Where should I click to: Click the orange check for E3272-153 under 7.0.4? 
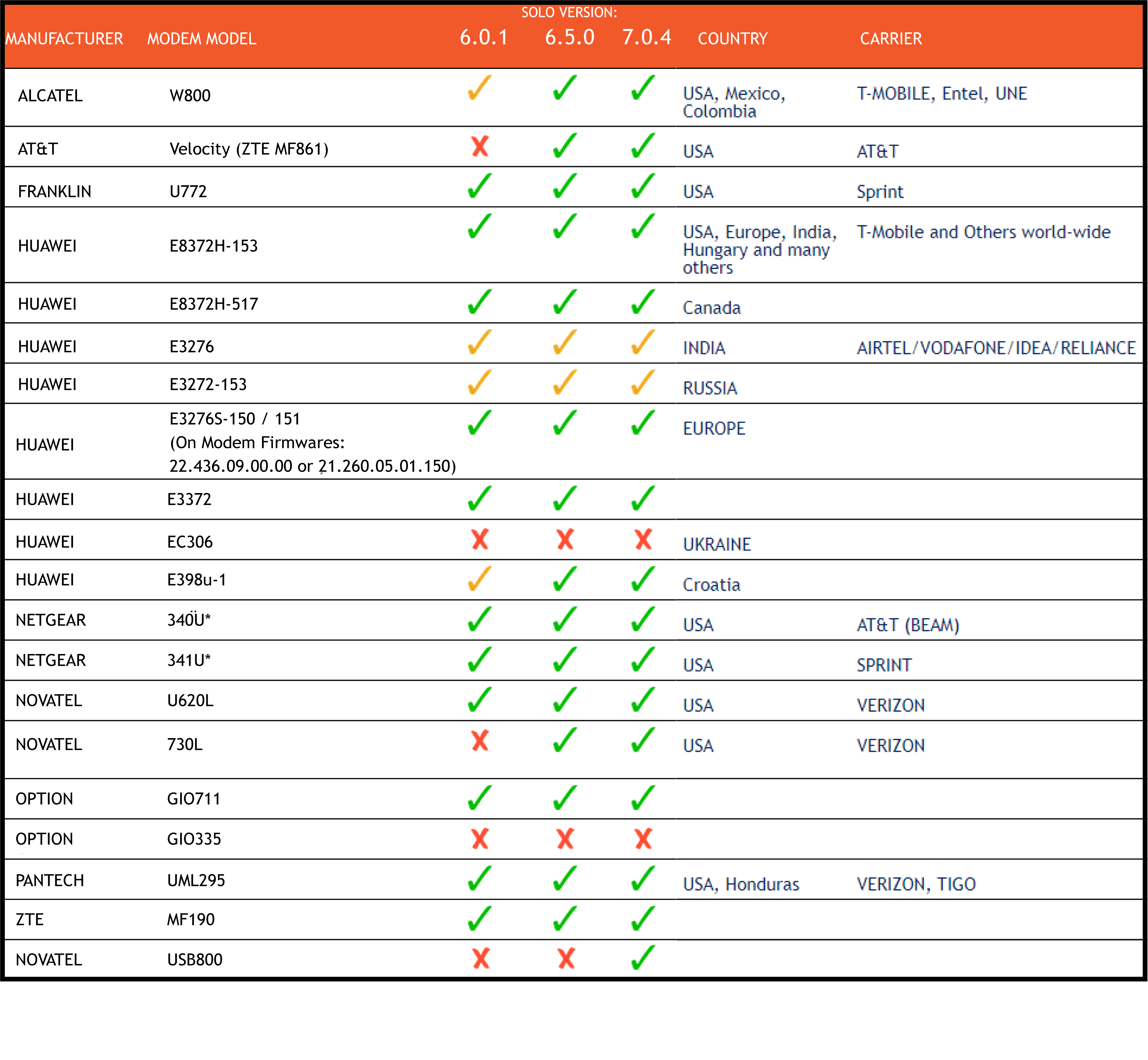click(x=642, y=382)
